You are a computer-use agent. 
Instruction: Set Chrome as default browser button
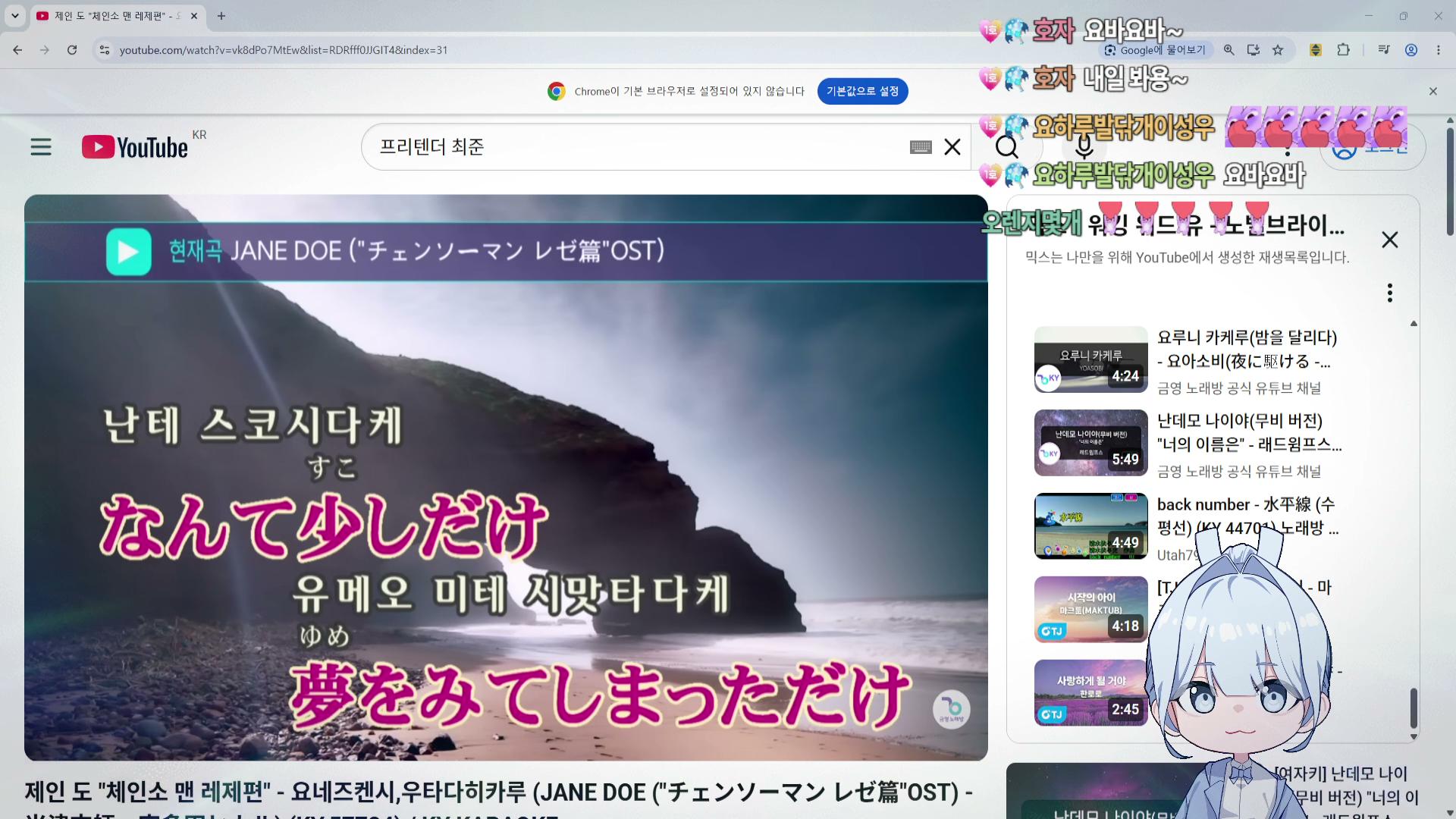pyautogui.click(x=862, y=91)
